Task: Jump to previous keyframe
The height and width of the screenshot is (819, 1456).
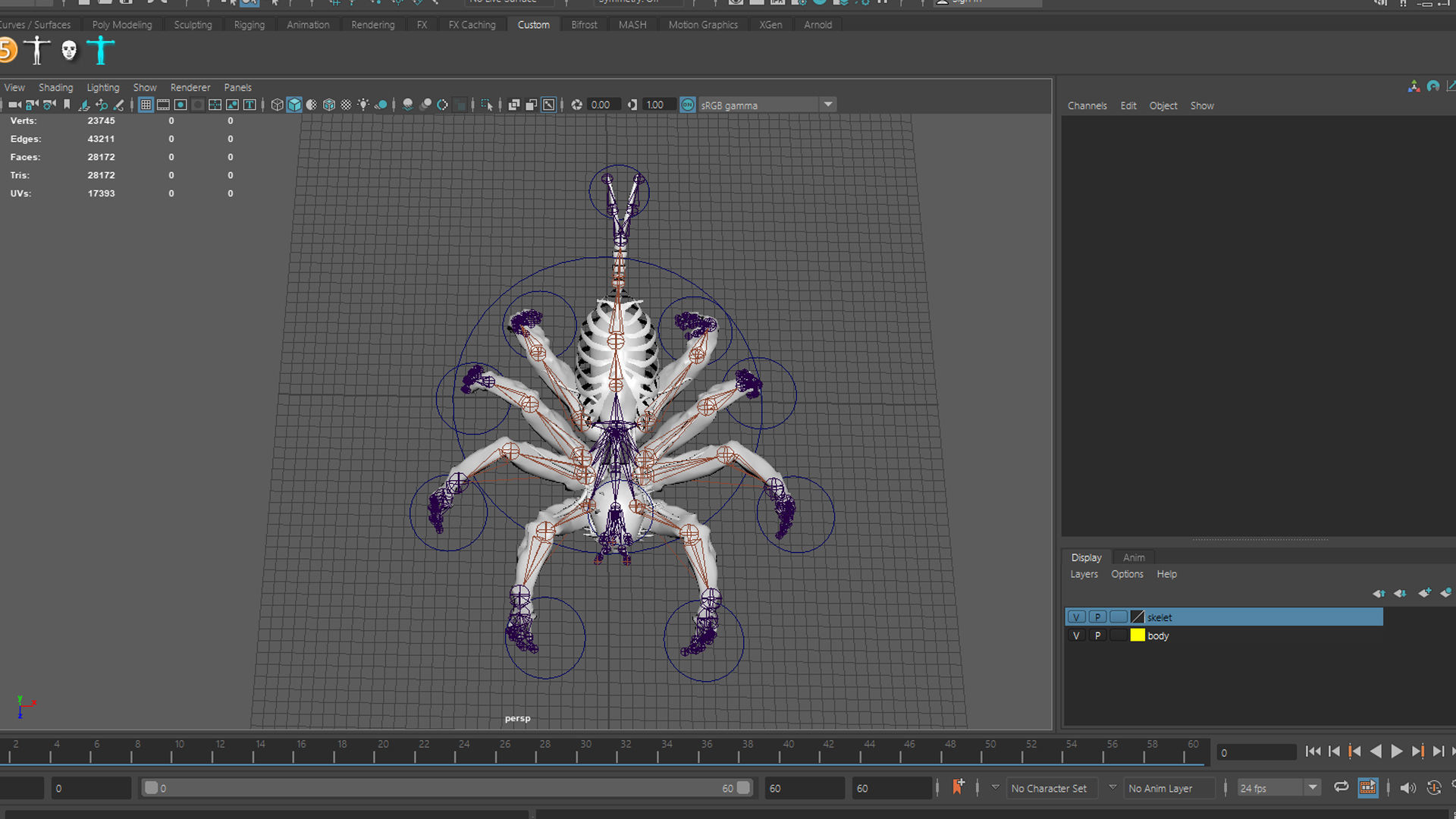Action: pyautogui.click(x=1354, y=752)
